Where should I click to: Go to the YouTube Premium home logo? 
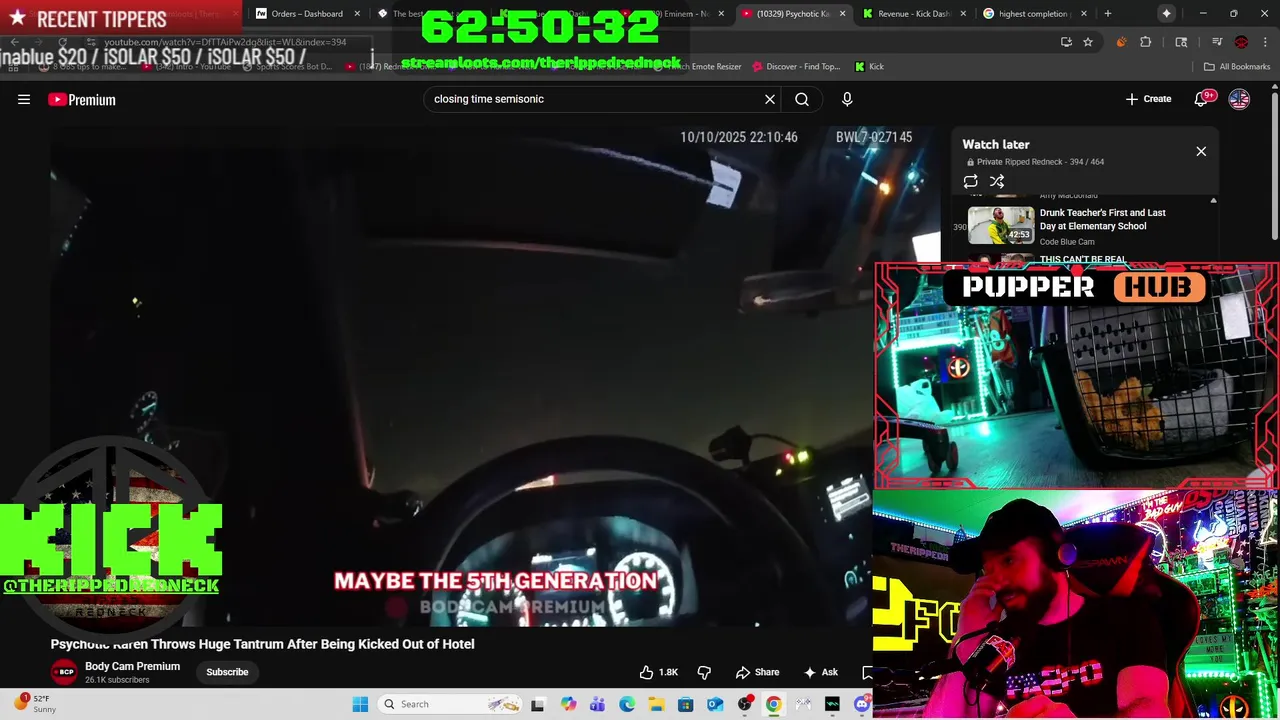click(x=82, y=99)
